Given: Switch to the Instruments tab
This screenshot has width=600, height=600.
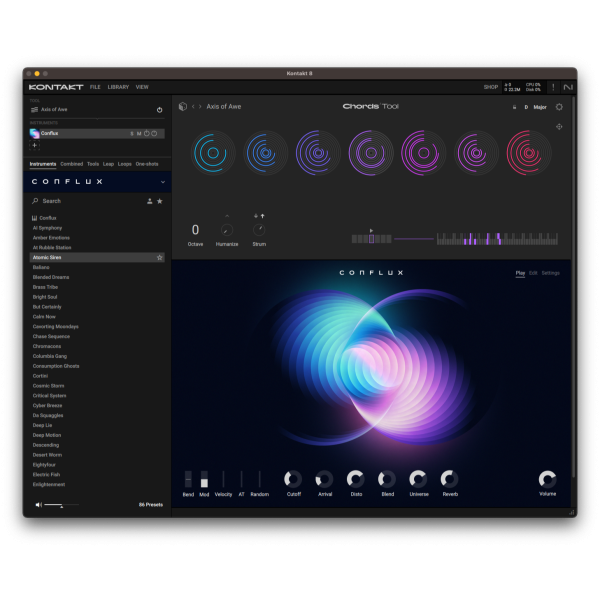Looking at the screenshot, I should tap(43, 164).
